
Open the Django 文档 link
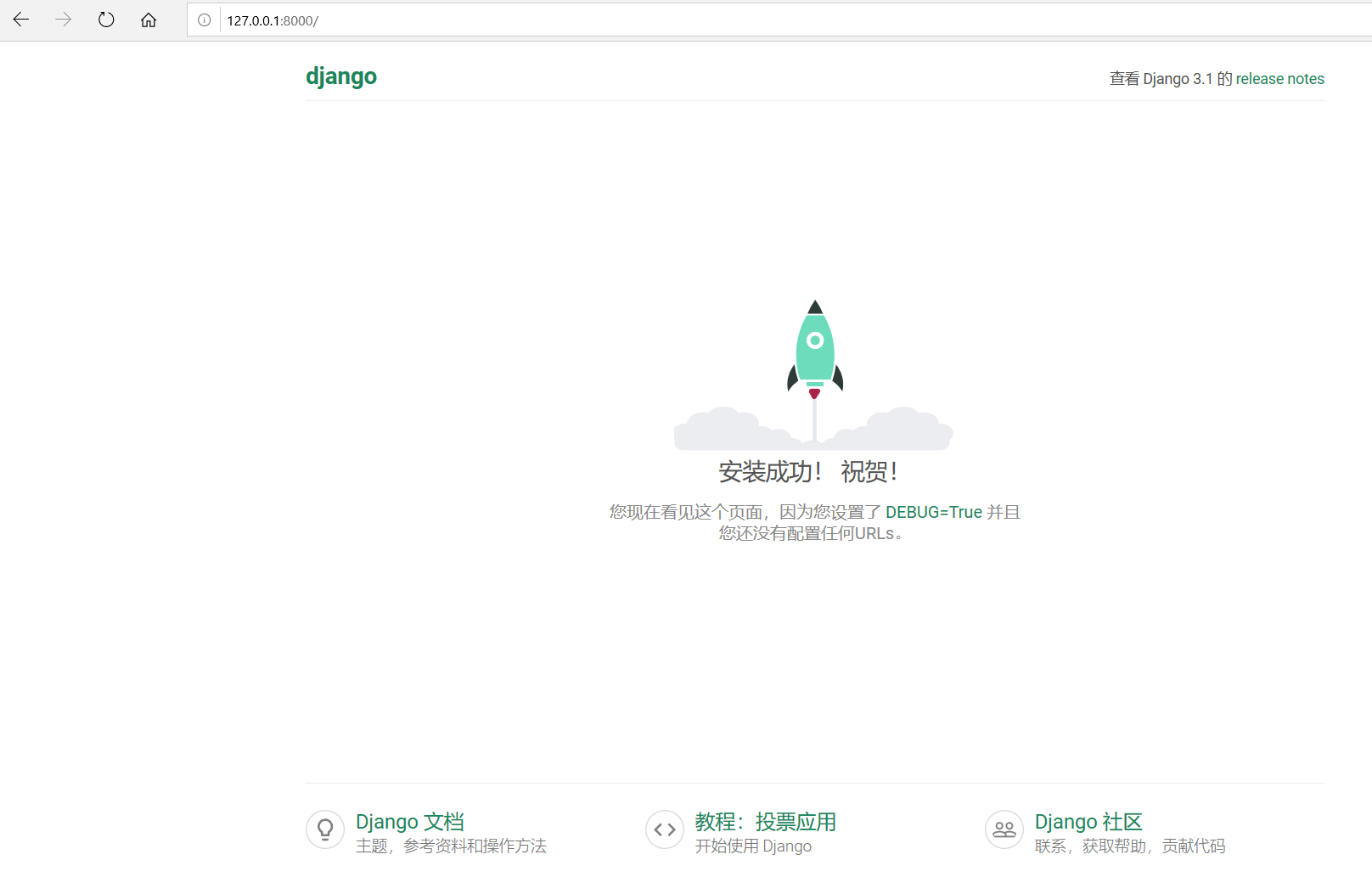[410, 822]
